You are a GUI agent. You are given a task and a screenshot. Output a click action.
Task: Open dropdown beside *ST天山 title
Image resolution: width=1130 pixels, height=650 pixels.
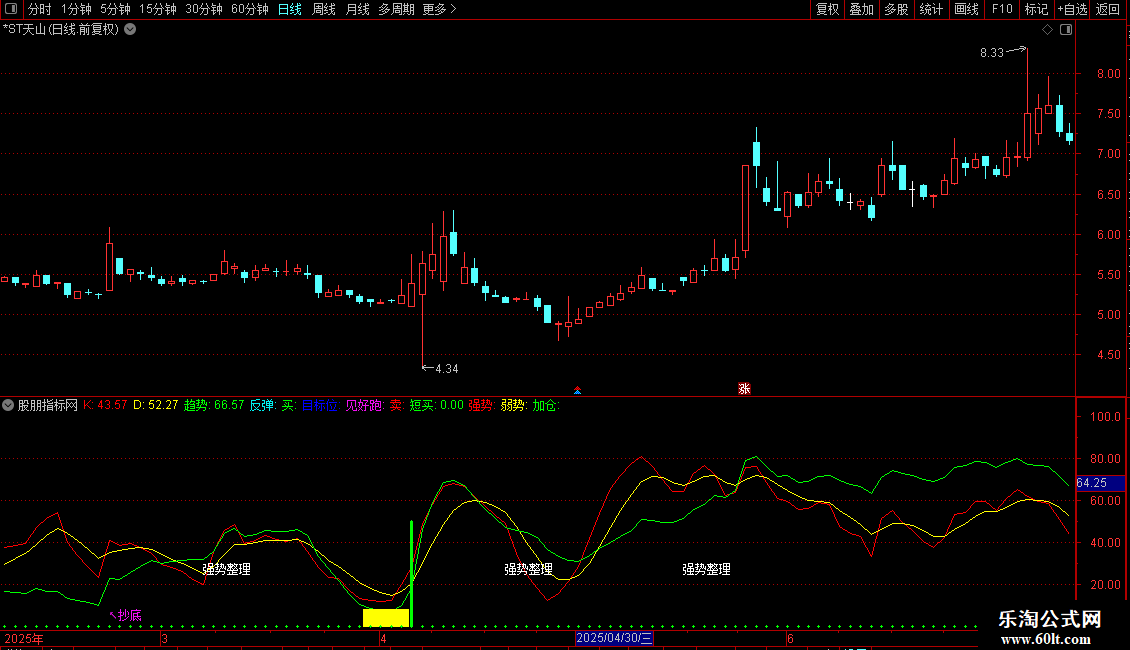click(x=130, y=30)
